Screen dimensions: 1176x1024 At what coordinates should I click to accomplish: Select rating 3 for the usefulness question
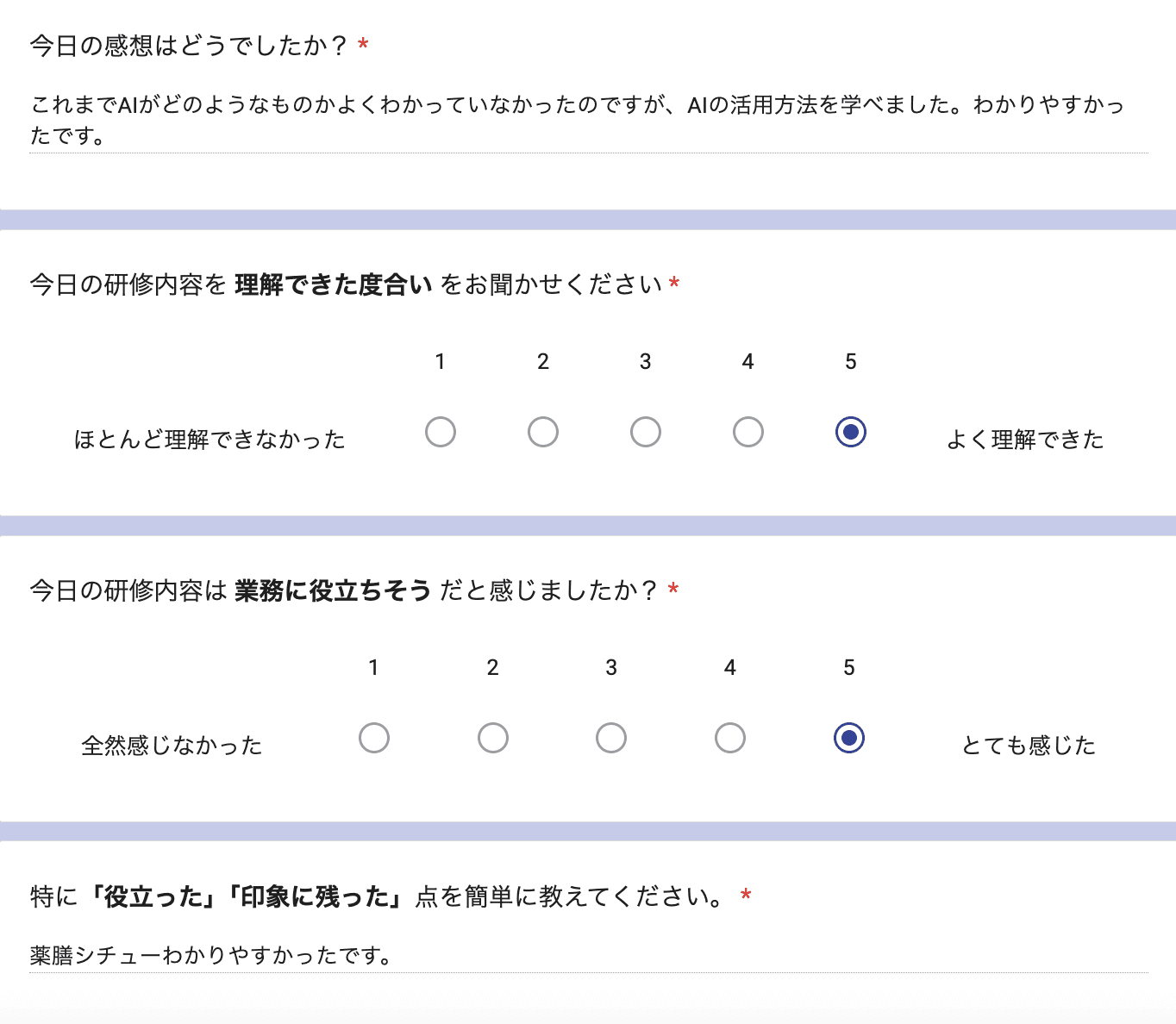(611, 738)
